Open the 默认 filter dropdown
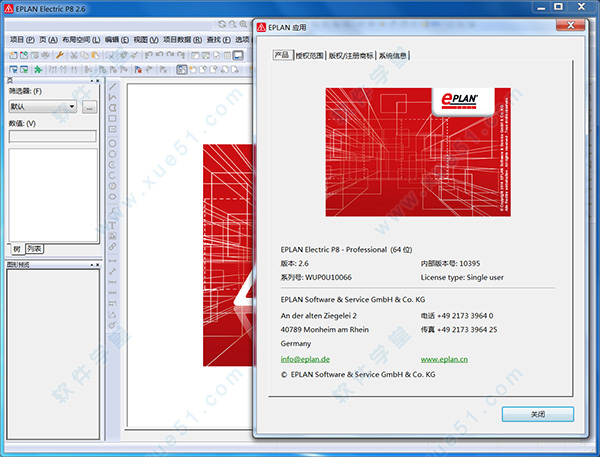Screen dimensions: 600x457 [43, 105]
